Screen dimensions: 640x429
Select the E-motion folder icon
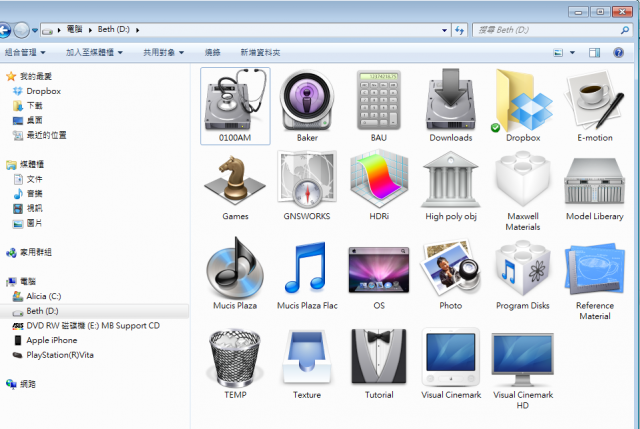(x=595, y=100)
